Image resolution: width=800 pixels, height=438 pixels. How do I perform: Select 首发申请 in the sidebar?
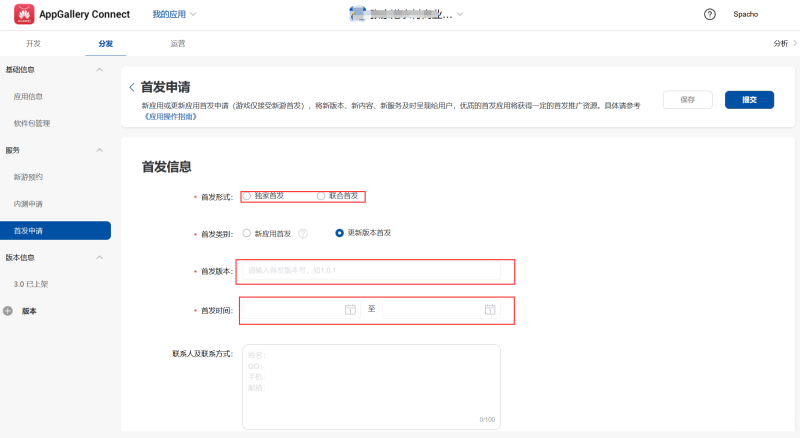pyautogui.click(x=56, y=230)
